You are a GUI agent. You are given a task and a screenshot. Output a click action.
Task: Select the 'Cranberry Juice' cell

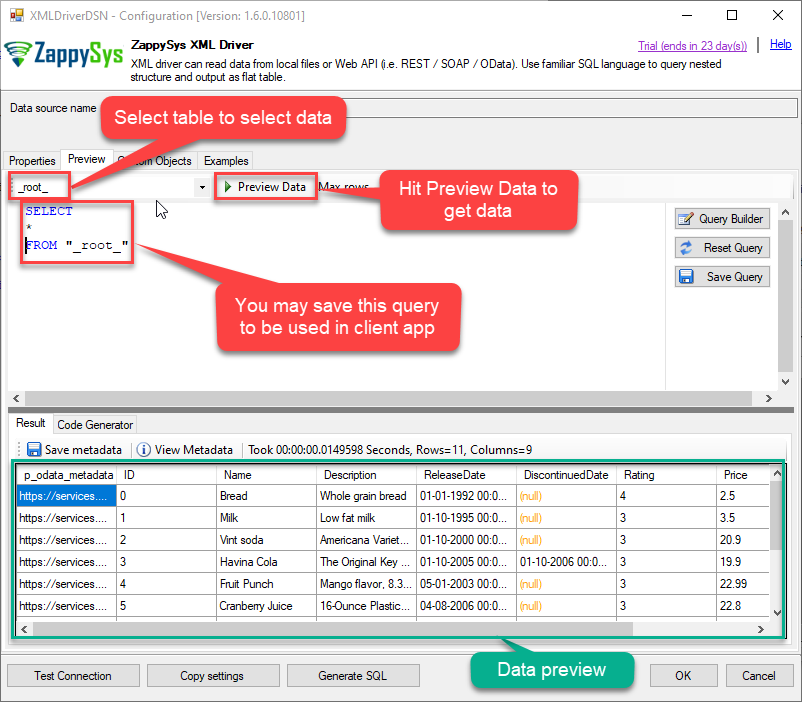(x=266, y=606)
